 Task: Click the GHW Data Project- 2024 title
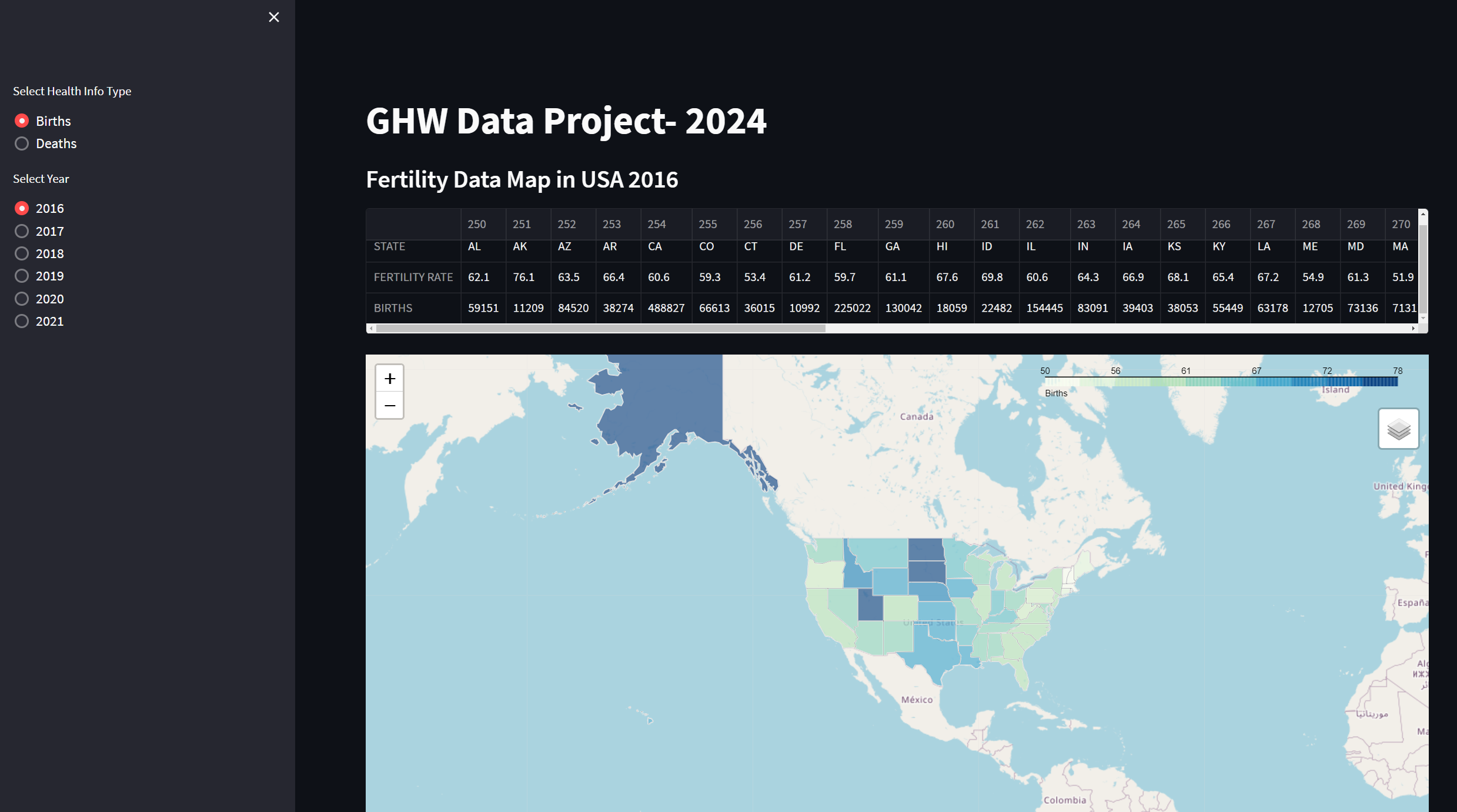566,121
